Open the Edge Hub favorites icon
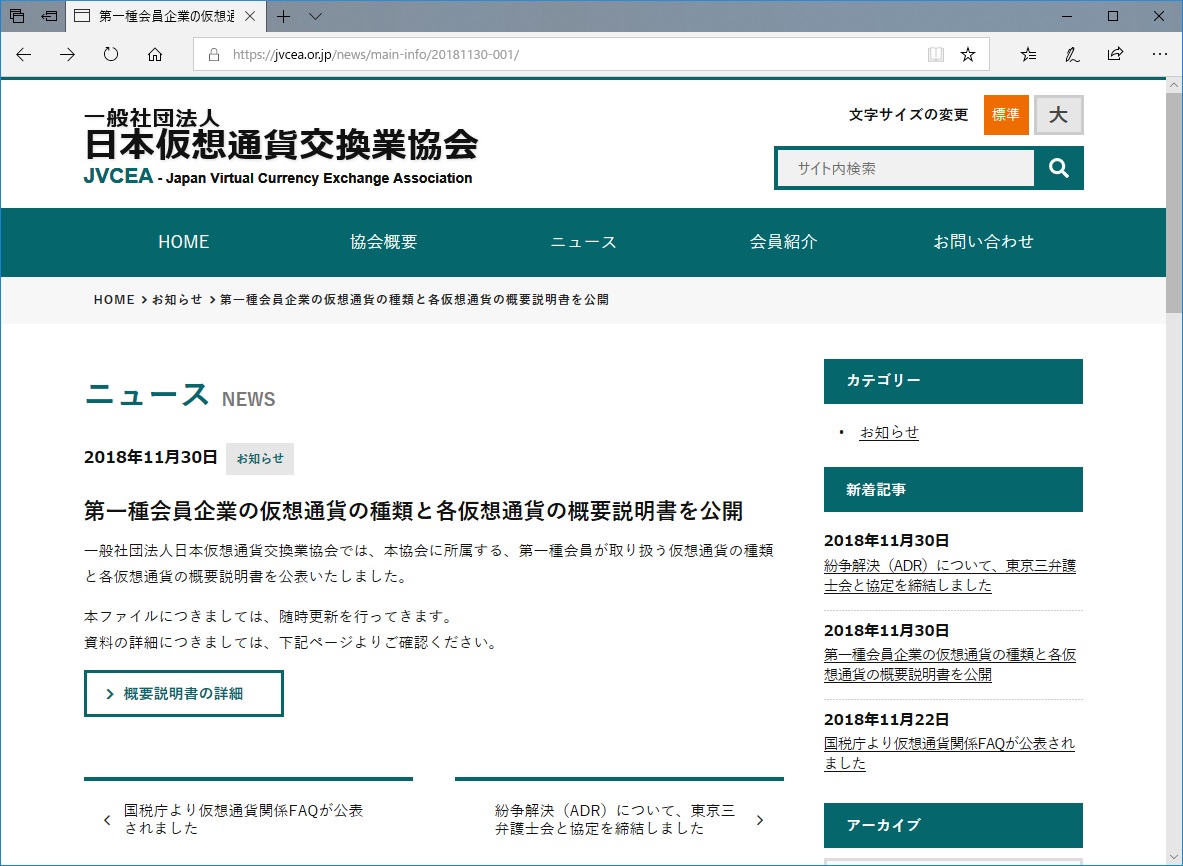 click(x=1028, y=54)
